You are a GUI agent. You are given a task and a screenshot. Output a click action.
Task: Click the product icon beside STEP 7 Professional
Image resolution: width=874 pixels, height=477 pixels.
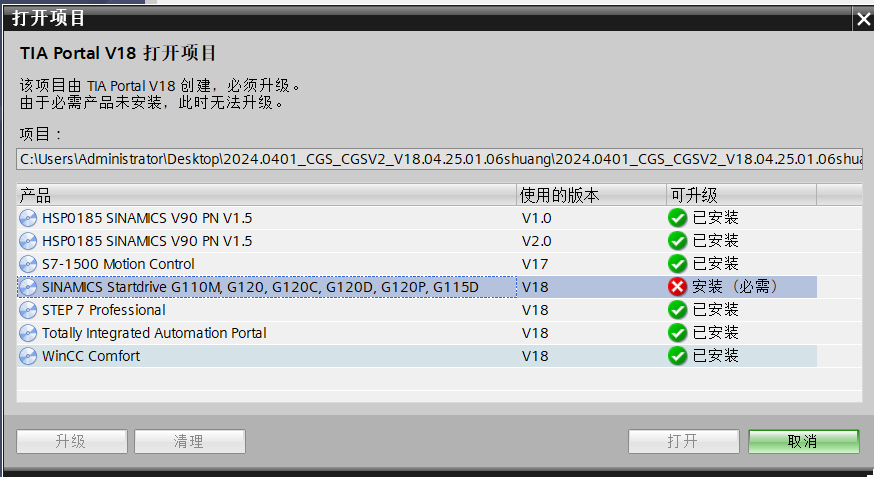27,310
